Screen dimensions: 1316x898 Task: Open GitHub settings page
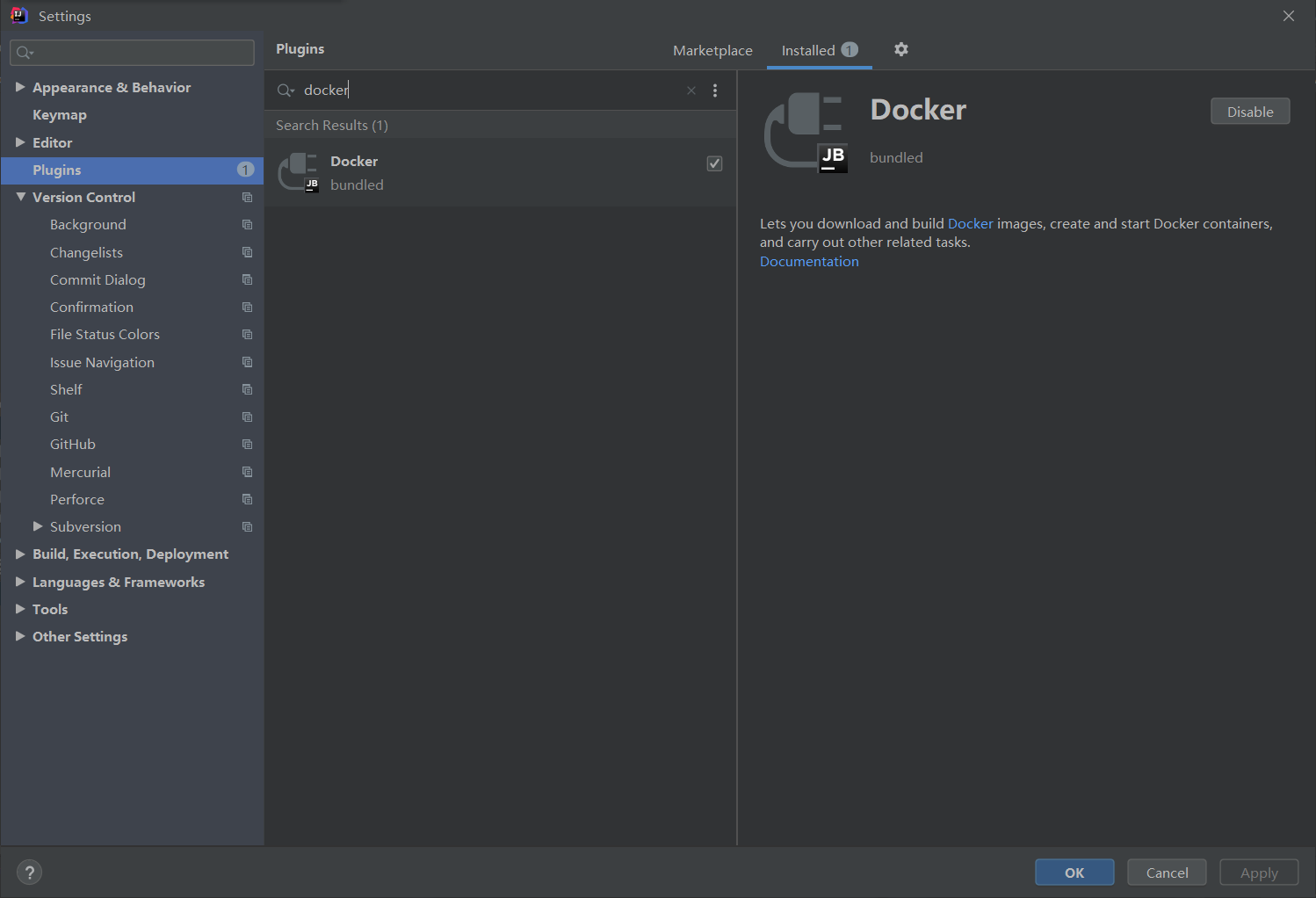point(73,445)
